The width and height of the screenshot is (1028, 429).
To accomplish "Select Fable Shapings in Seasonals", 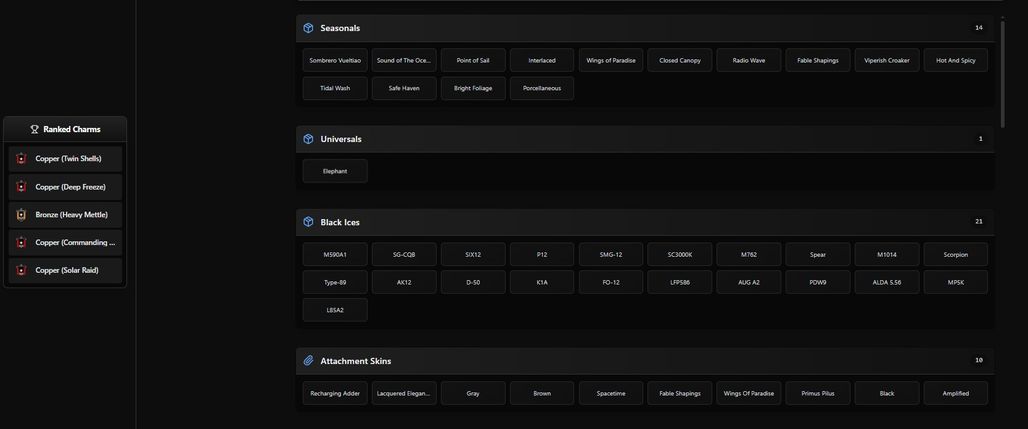I will pos(818,60).
